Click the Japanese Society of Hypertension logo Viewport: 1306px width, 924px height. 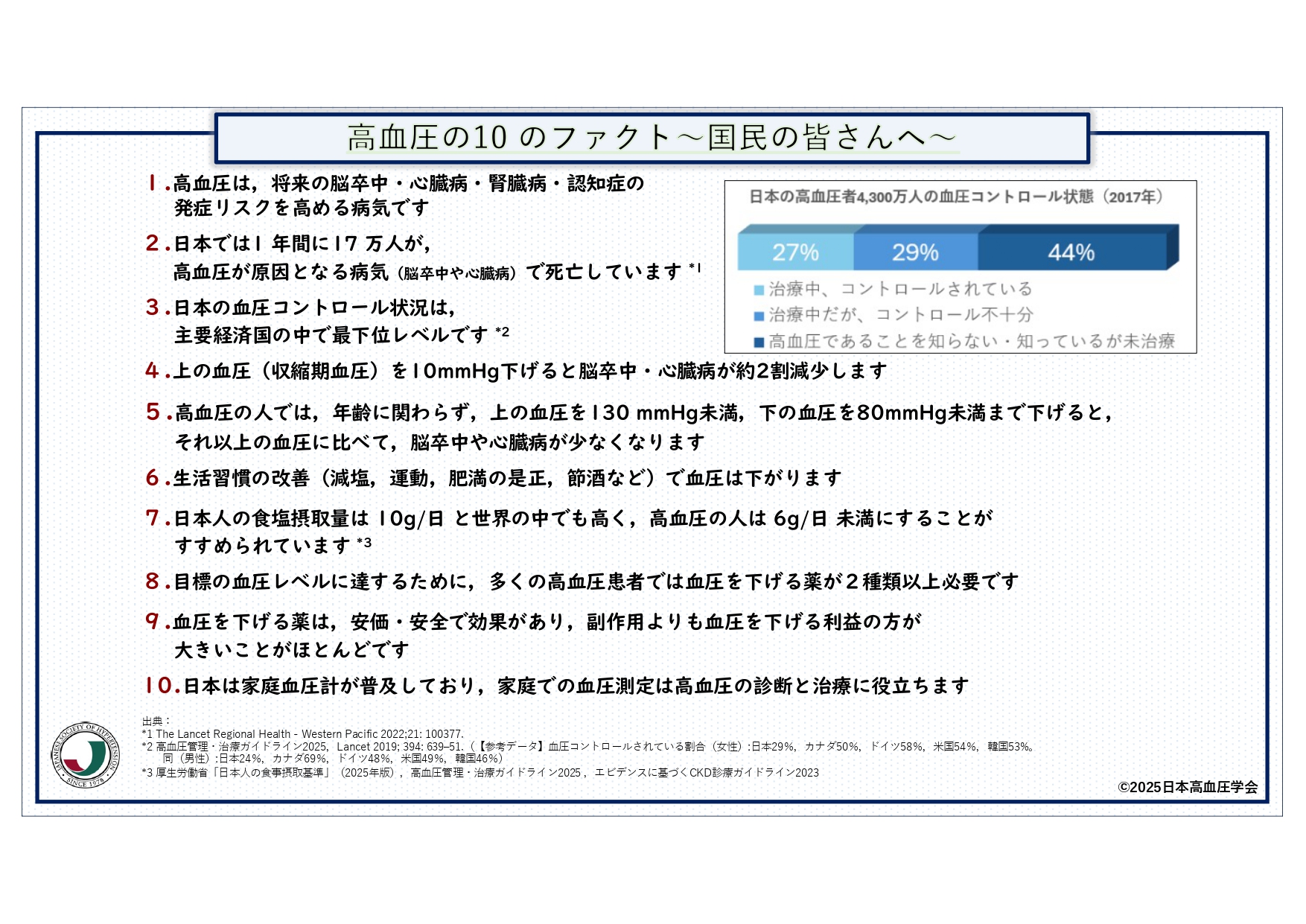coord(86,755)
